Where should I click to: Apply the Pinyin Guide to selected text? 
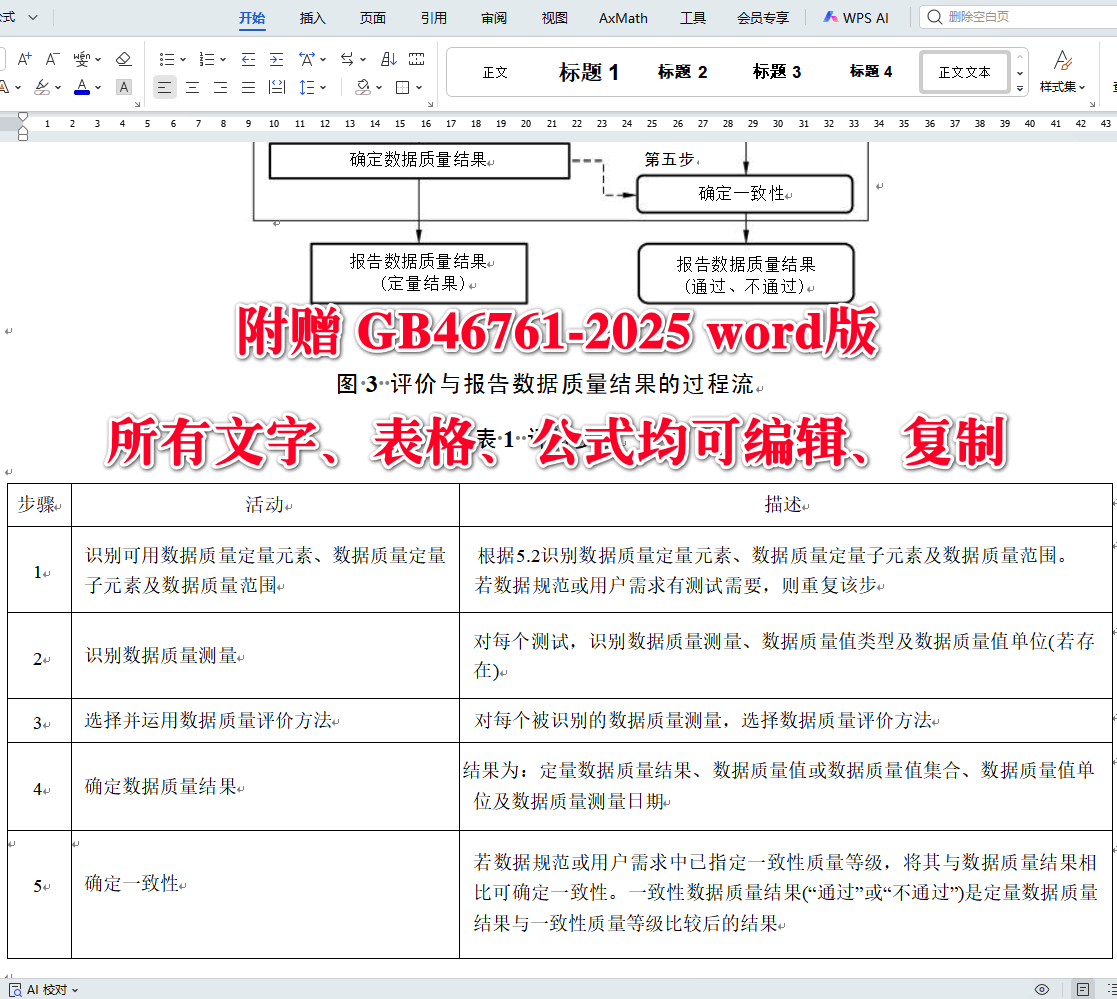82,58
